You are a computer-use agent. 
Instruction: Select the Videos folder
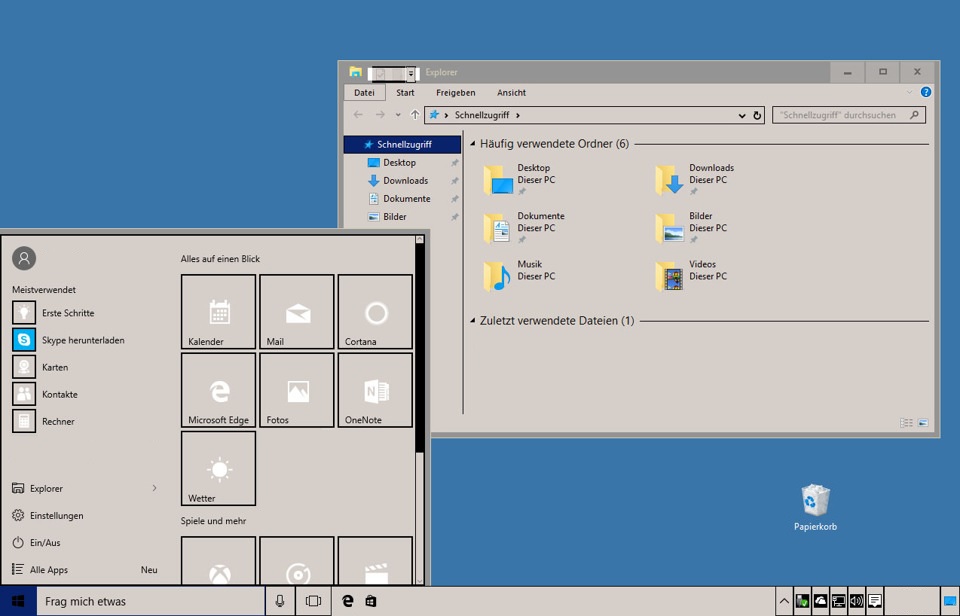[691, 276]
